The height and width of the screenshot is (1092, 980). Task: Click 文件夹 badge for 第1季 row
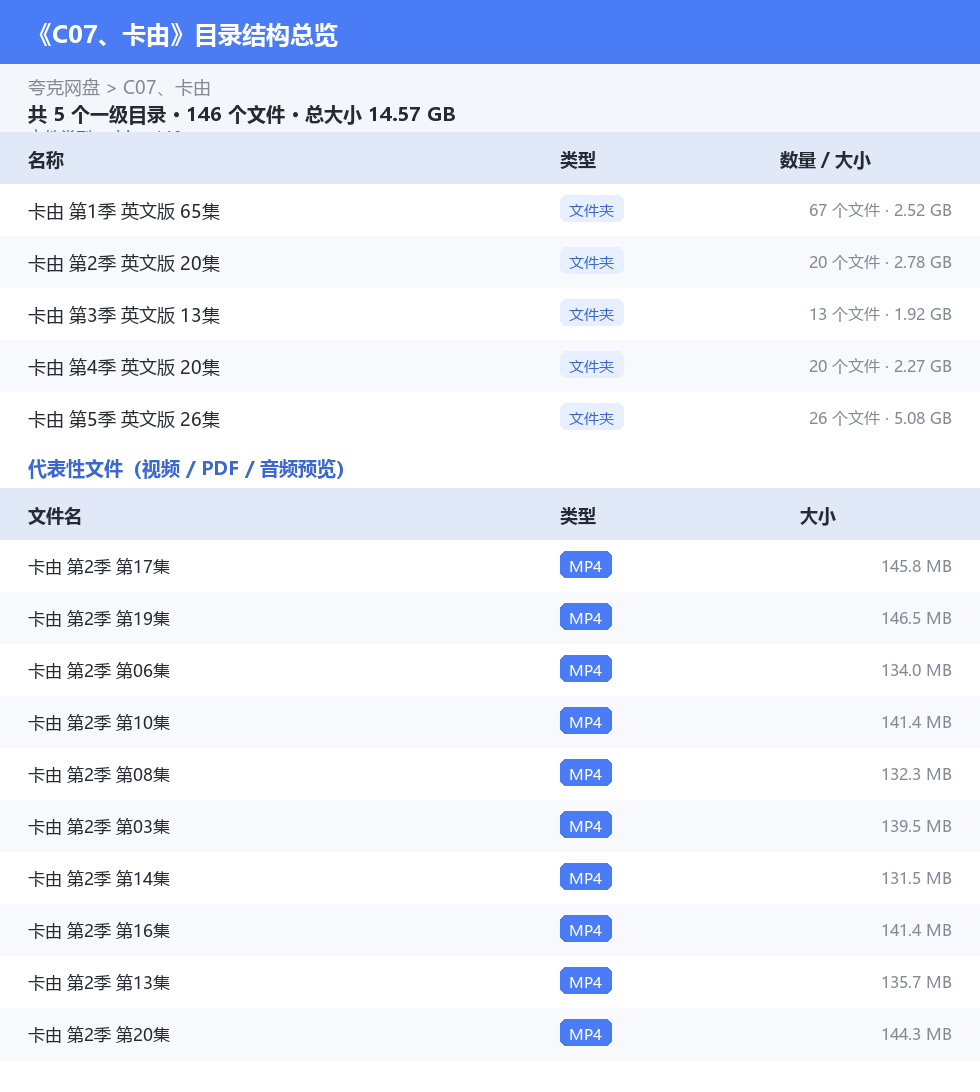(x=591, y=210)
